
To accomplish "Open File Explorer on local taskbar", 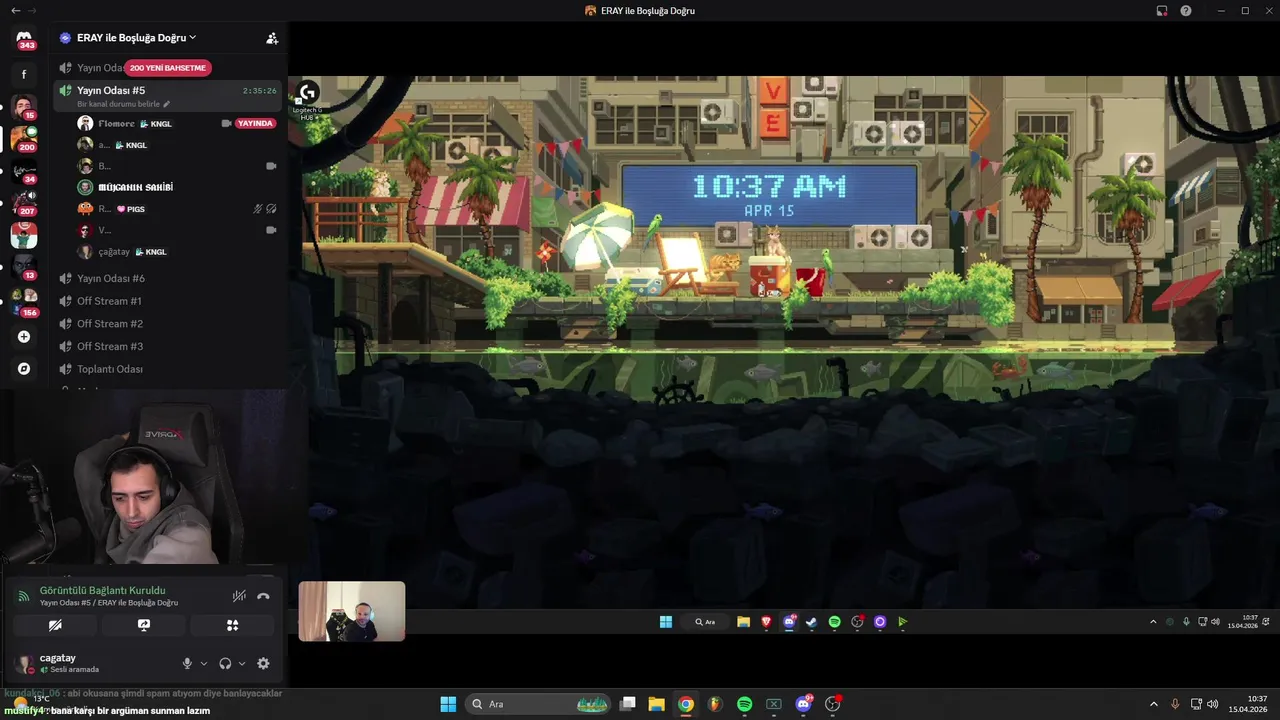I will 656,704.
